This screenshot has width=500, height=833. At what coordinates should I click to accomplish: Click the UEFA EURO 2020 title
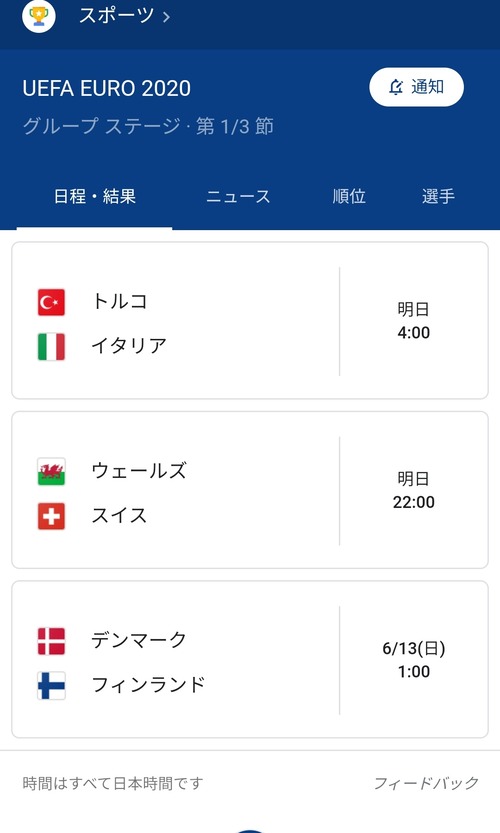[x=107, y=88]
